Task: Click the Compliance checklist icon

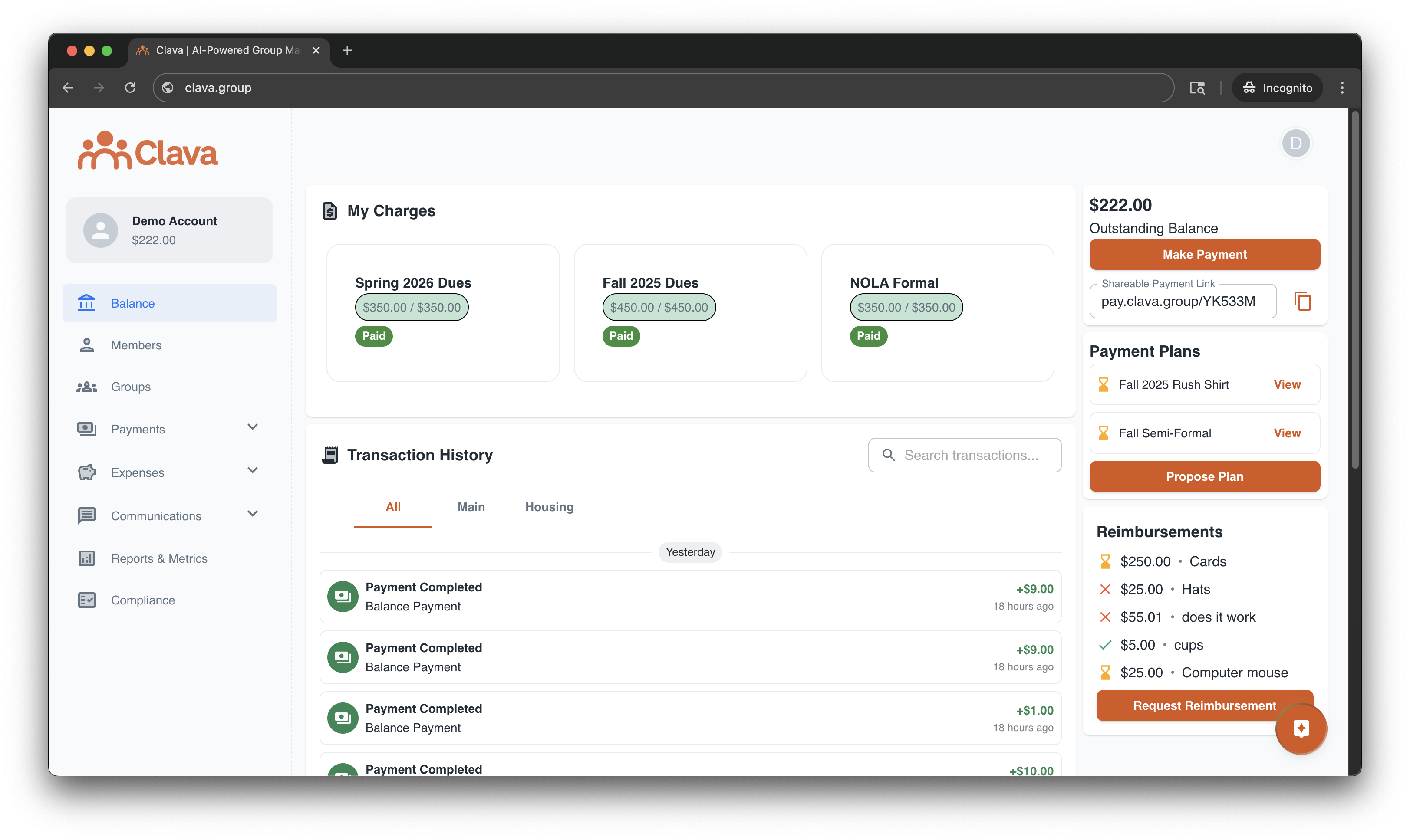Action: pos(87,600)
